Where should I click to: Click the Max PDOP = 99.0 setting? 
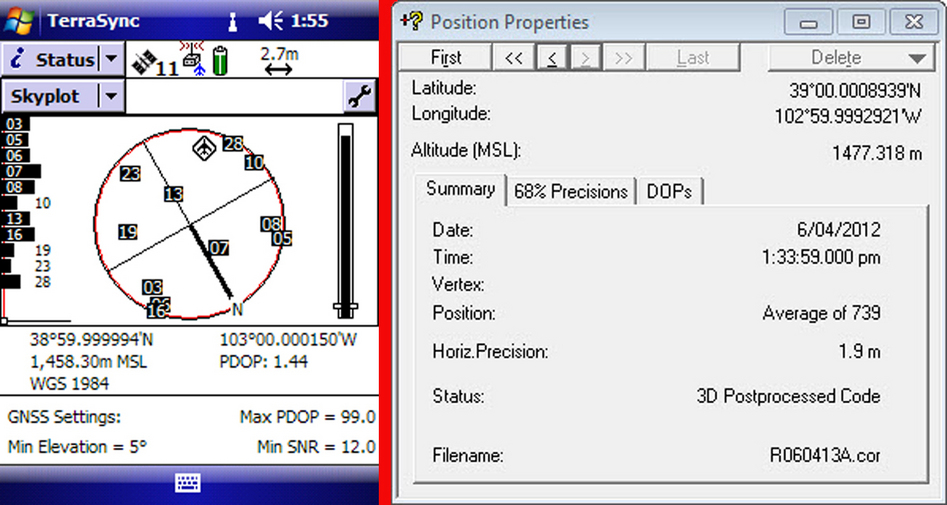tap(307, 417)
